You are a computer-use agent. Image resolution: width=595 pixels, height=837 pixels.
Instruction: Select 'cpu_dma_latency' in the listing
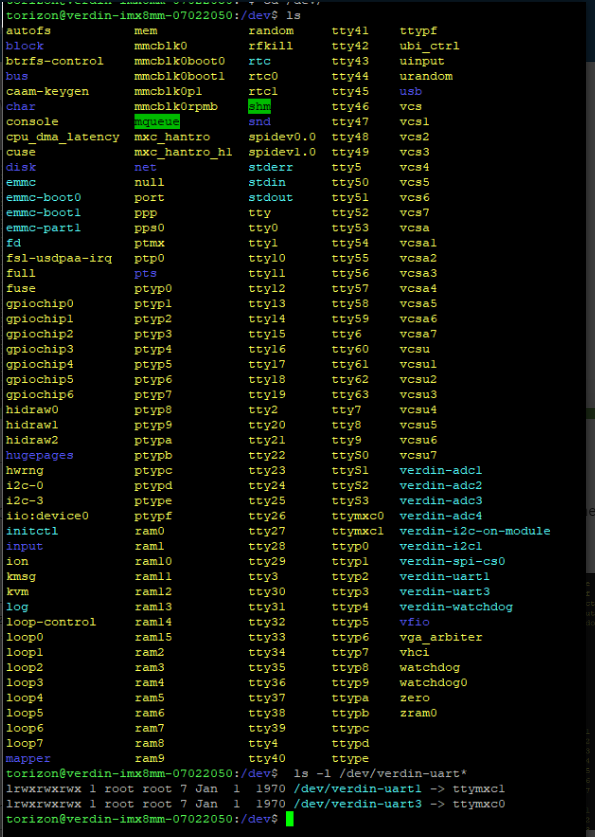click(x=62, y=137)
